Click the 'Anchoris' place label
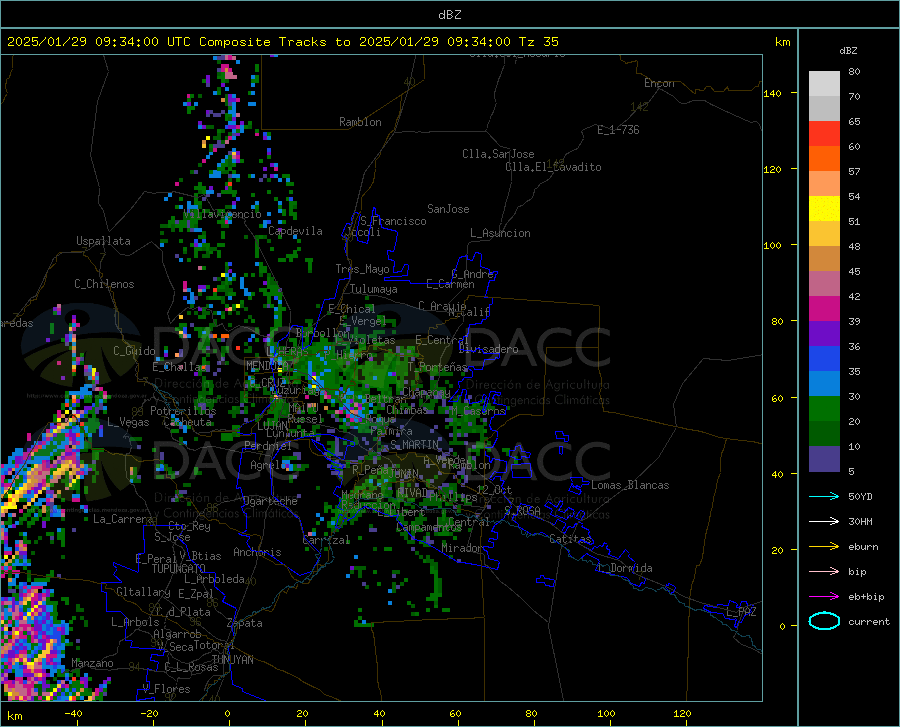 (257, 552)
